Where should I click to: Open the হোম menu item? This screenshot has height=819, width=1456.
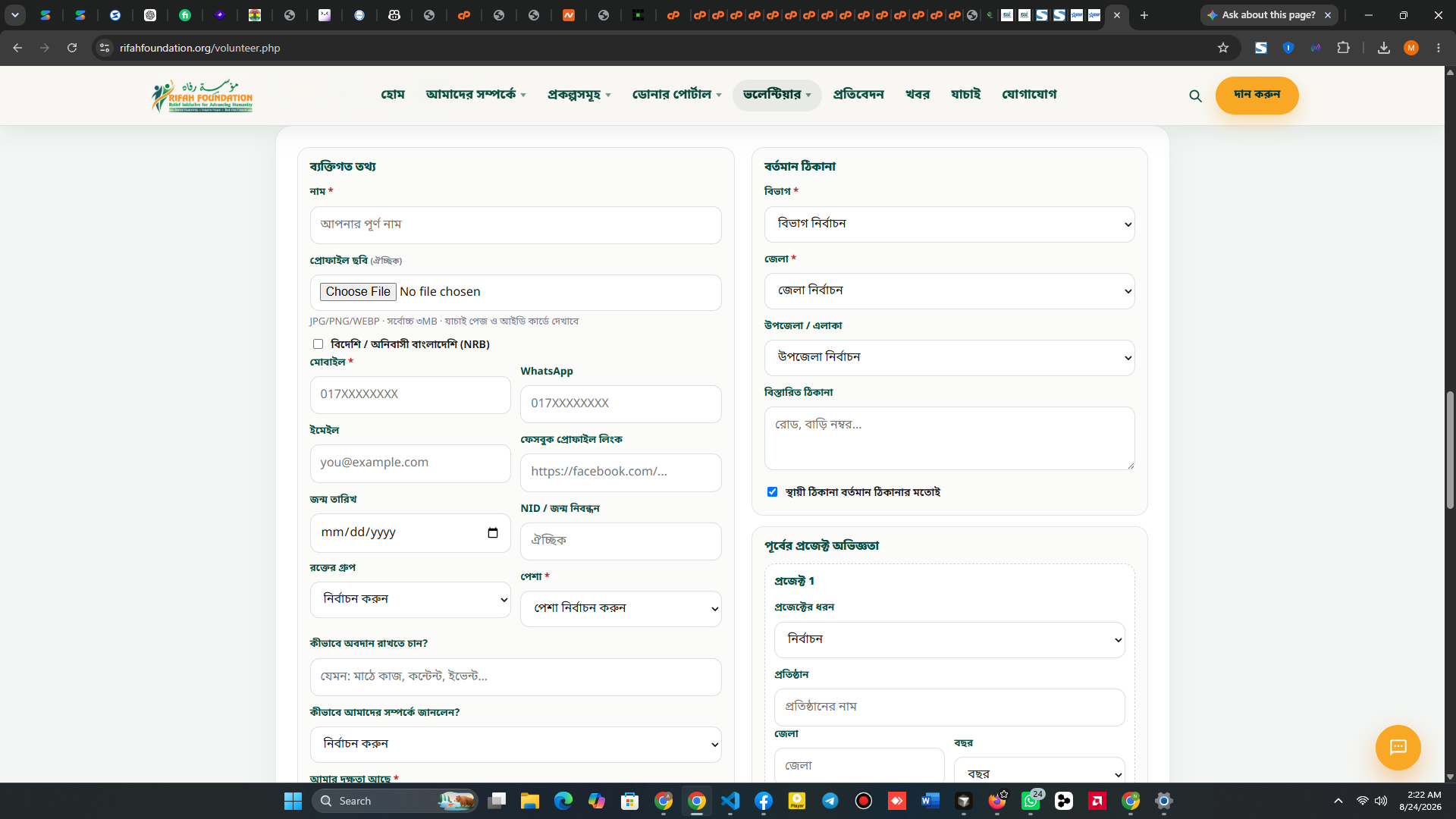click(x=393, y=95)
